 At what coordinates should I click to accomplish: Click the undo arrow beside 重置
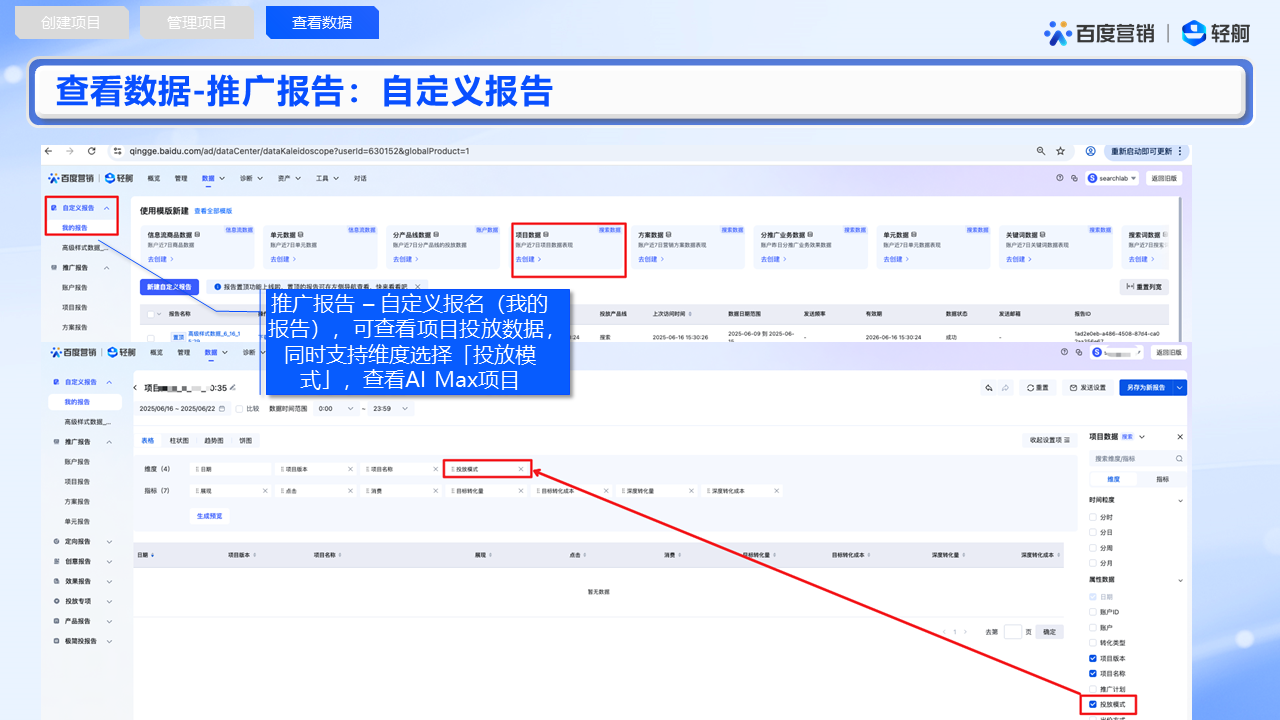[989, 387]
